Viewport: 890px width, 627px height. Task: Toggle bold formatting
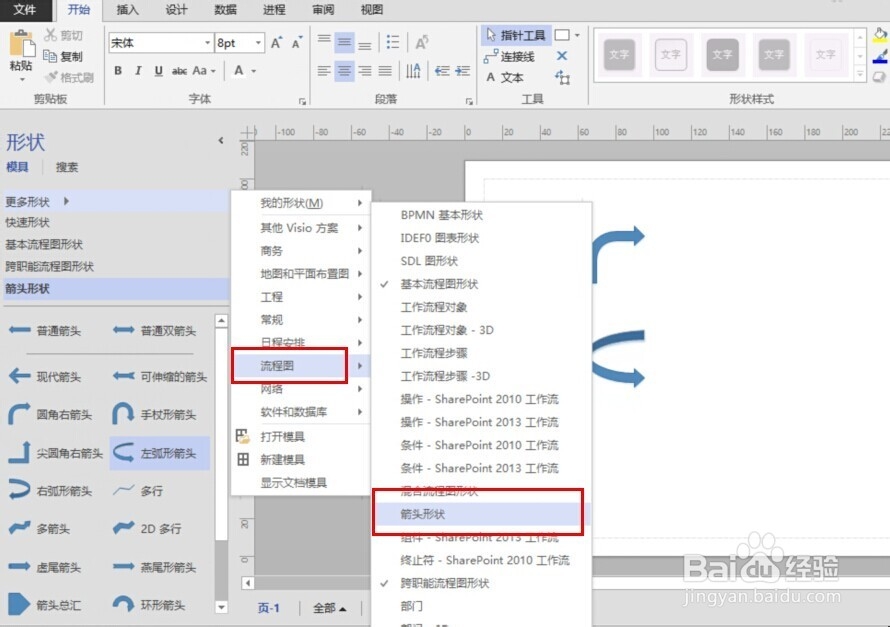point(118,71)
